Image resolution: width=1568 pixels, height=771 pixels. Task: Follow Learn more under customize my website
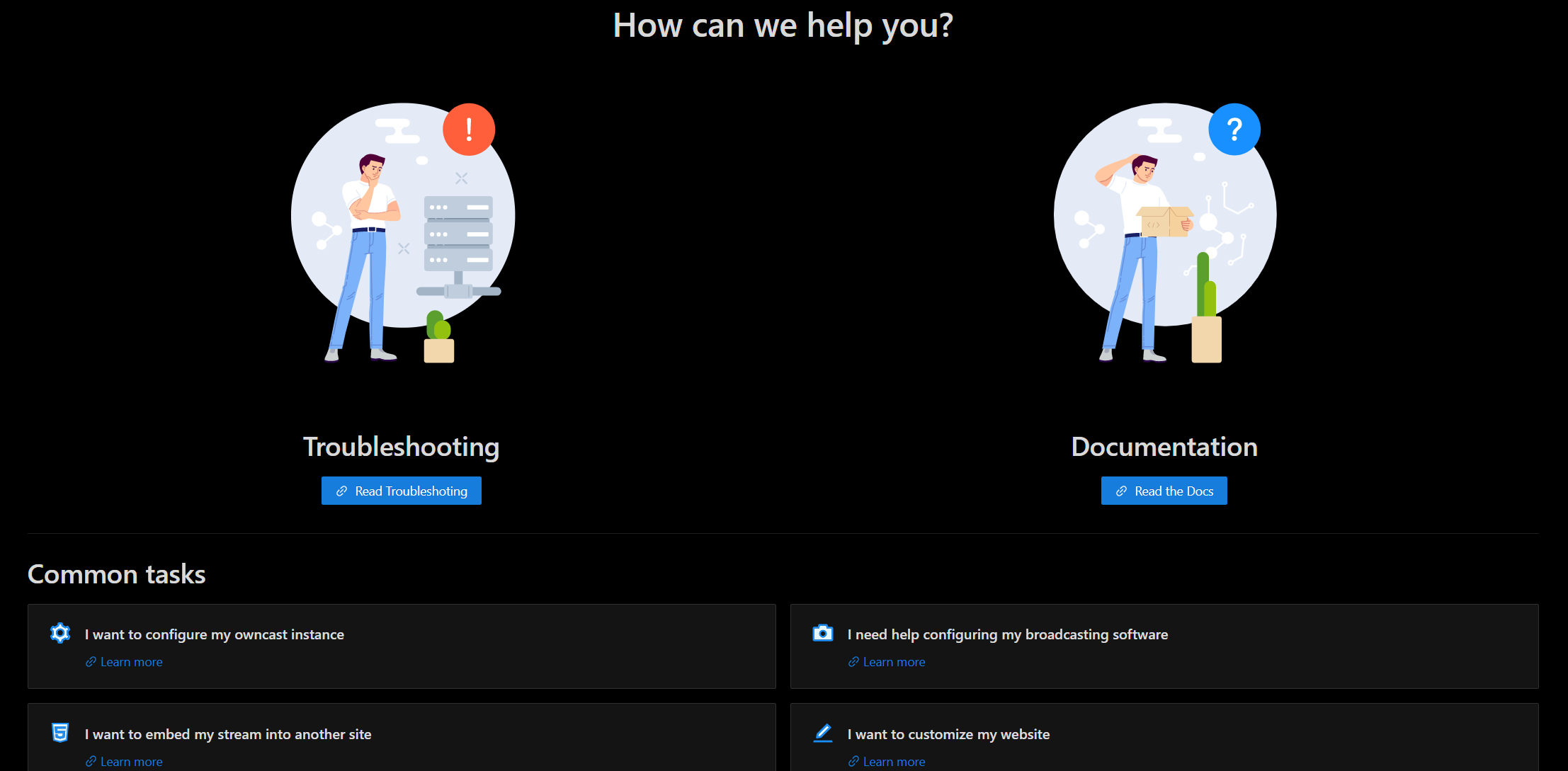(x=893, y=762)
